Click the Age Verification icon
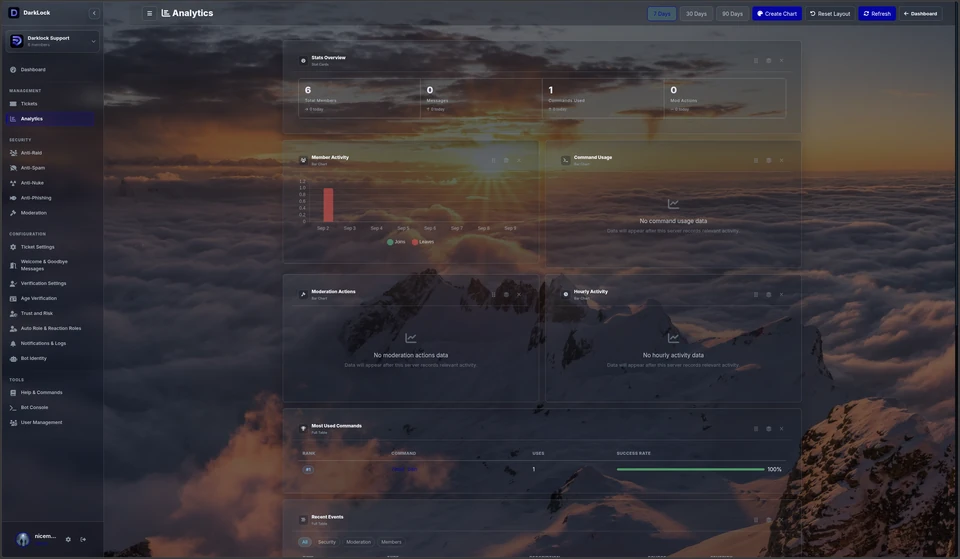This screenshot has height=559, width=960. point(13,299)
